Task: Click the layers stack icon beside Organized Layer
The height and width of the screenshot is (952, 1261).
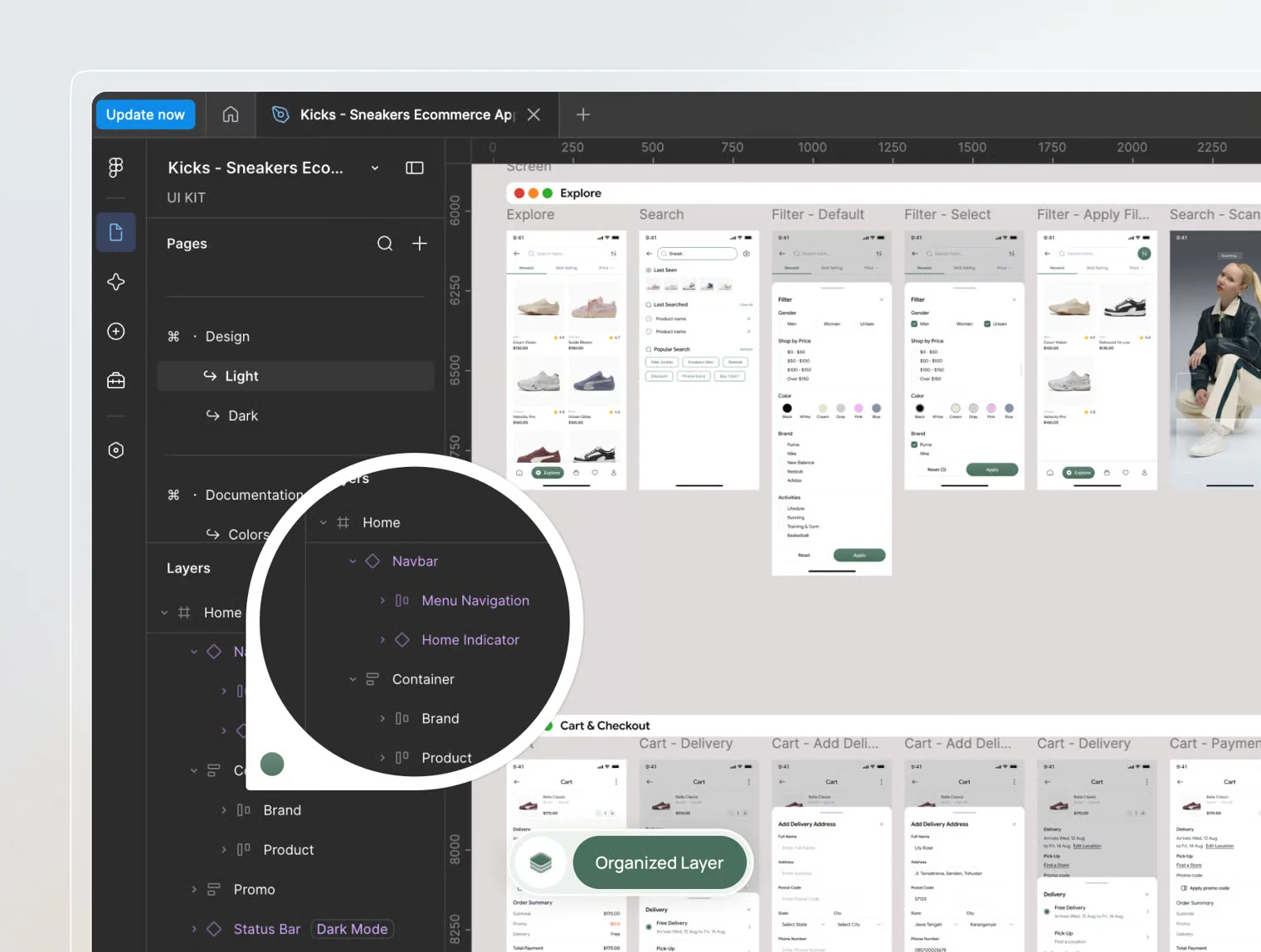Action: (541, 862)
